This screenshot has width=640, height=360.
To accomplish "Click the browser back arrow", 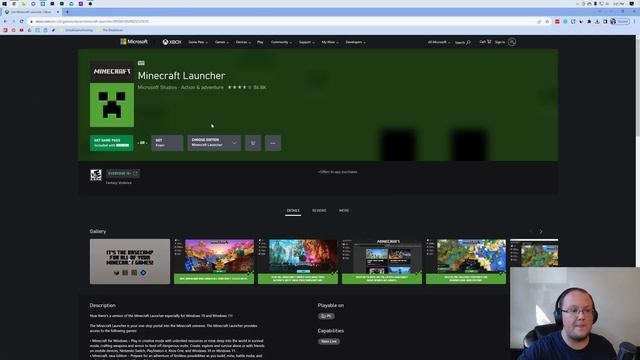I will [x=5, y=21].
